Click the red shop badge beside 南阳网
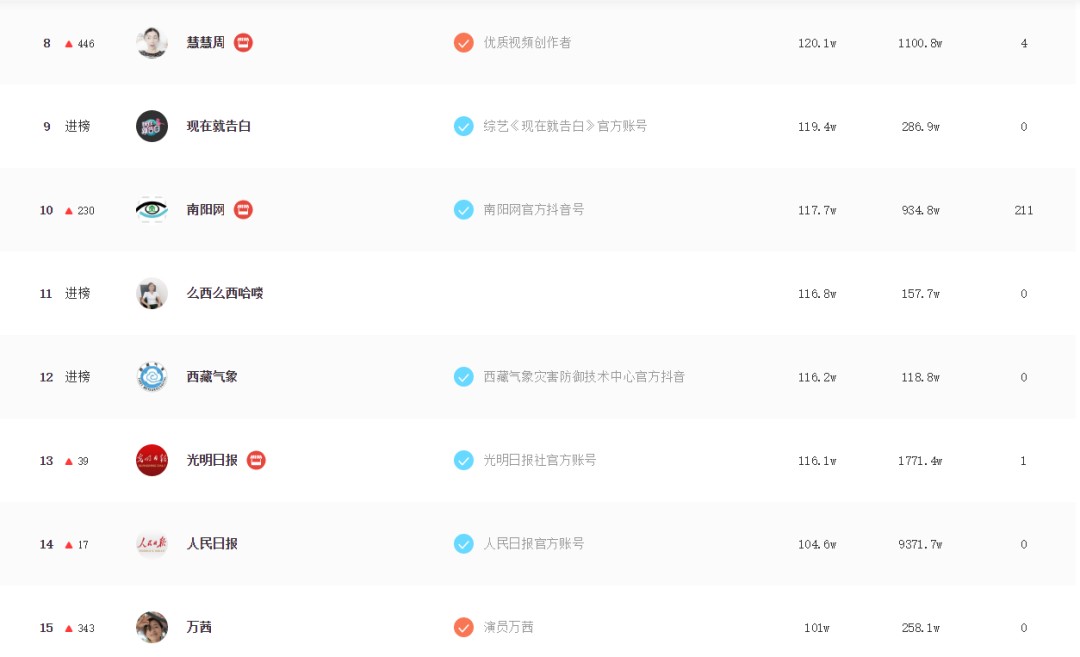The image size is (1080, 657). tap(243, 209)
